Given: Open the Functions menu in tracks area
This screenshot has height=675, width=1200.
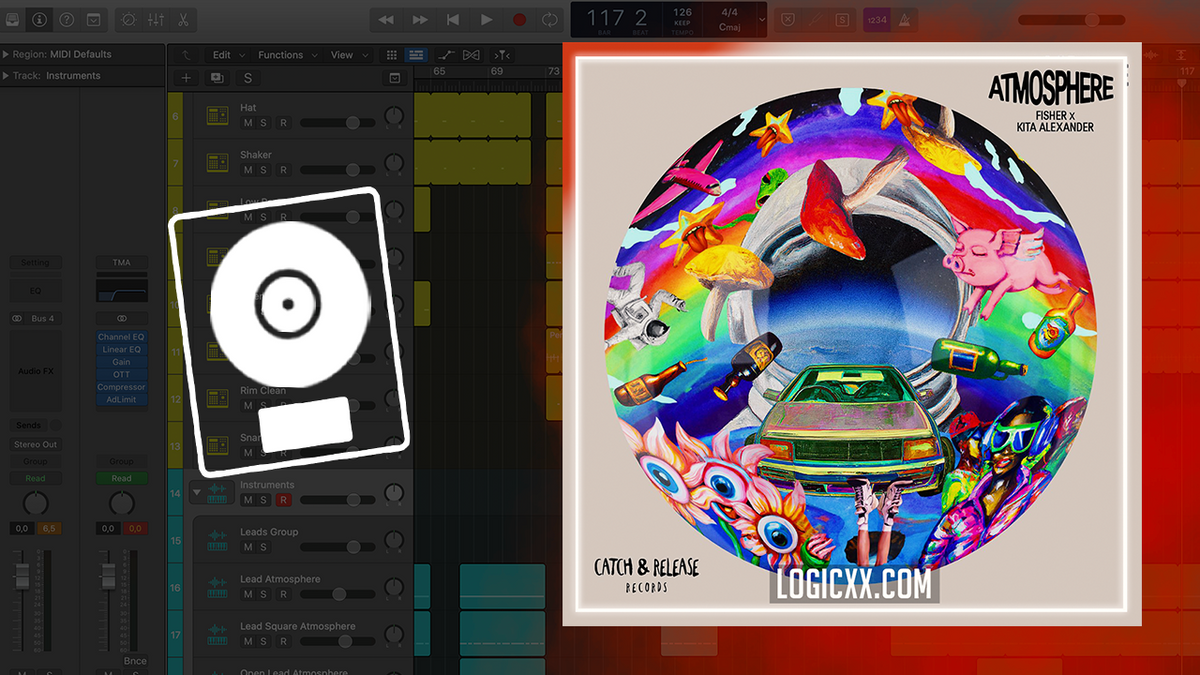Looking at the screenshot, I should (285, 55).
